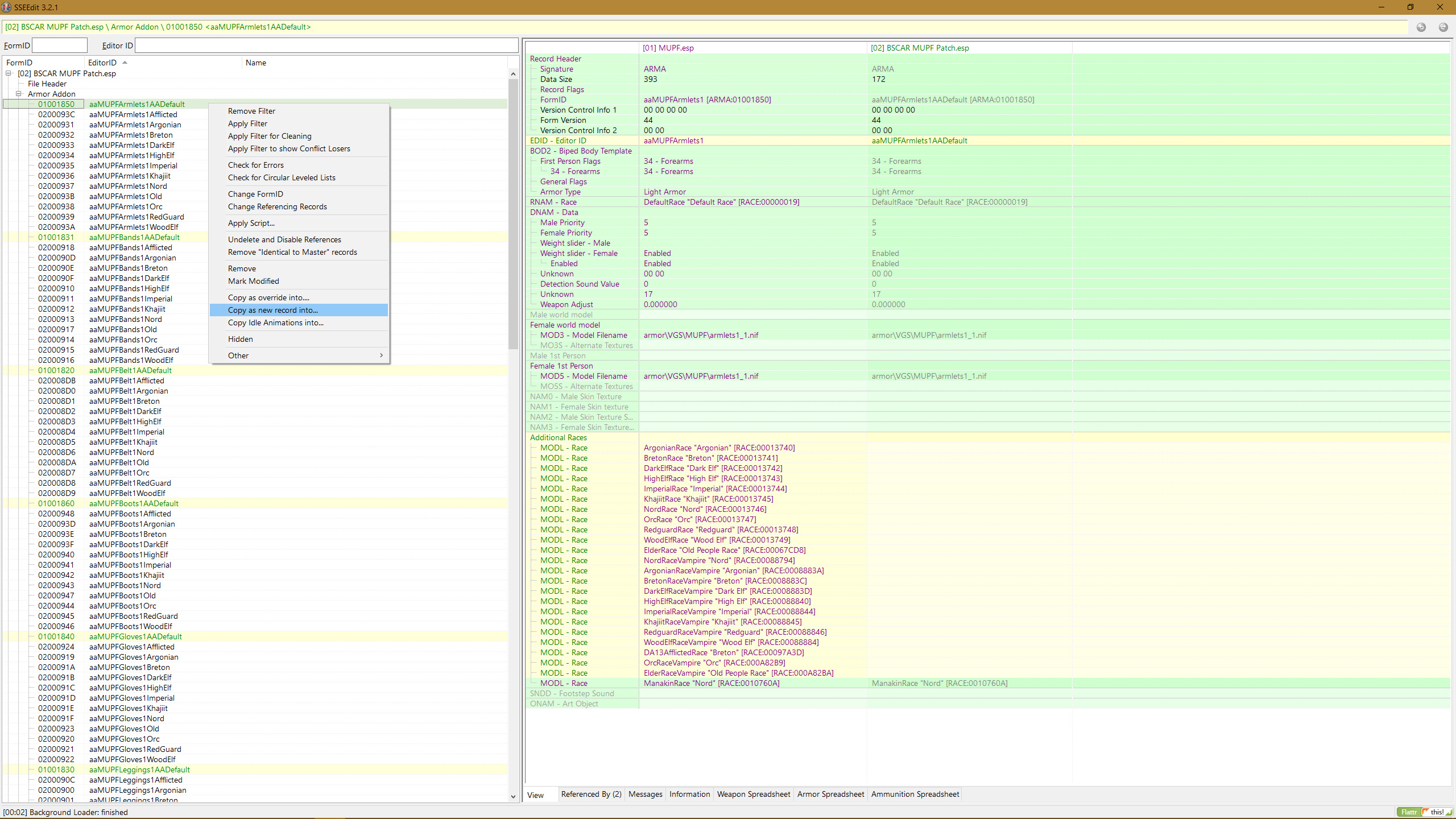Screen dimensions: 1456x819
Task: Click the [01] MUPF.esp column header
Action: click(753, 48)
